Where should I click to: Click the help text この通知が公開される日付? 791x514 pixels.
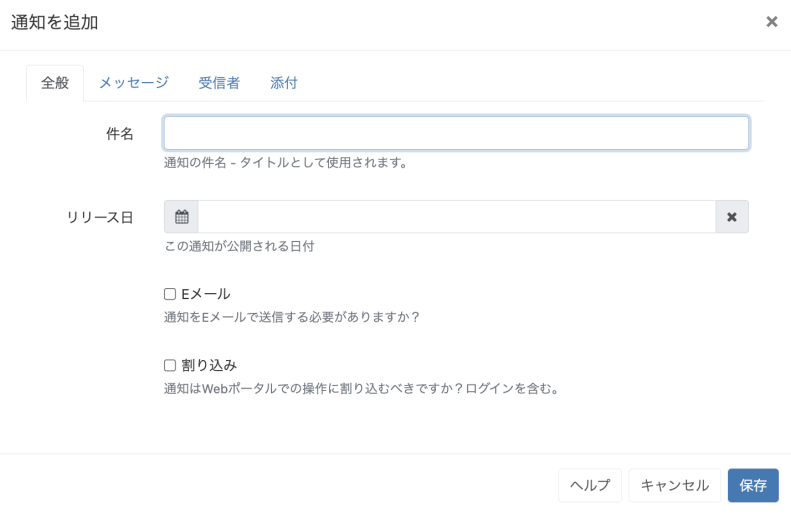(239, 246)
